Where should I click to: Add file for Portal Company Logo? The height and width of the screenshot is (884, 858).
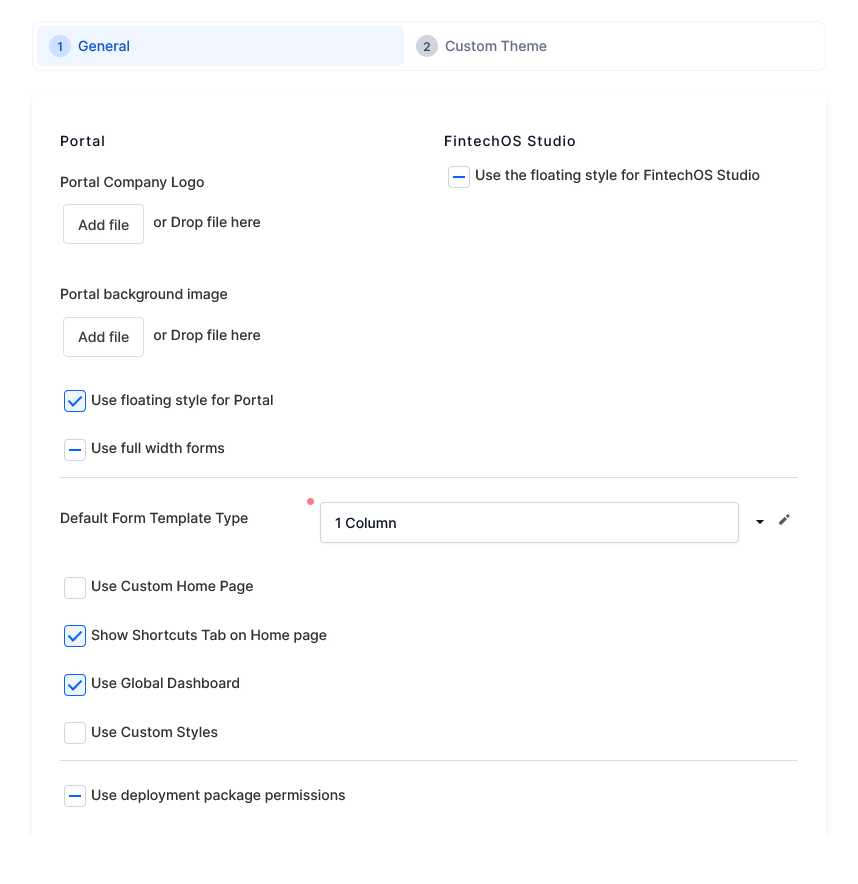coord(104,225)
